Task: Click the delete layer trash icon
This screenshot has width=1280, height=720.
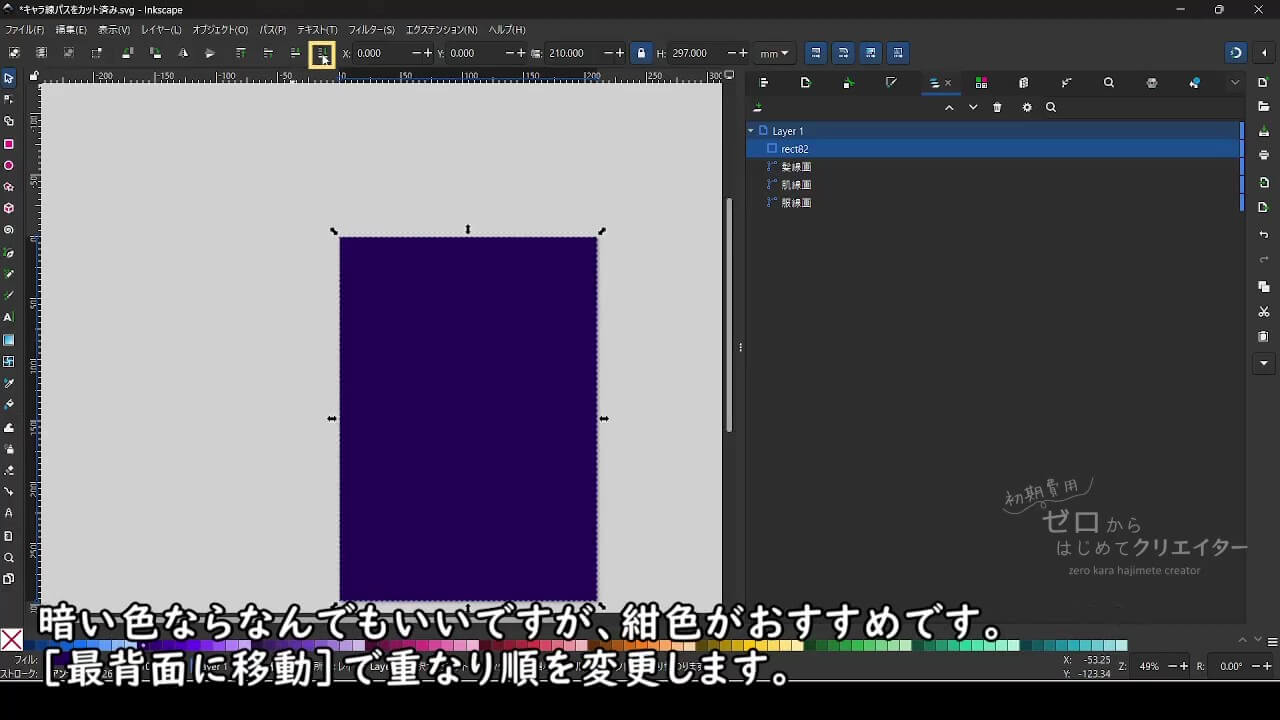Action: [x=997, y=108]
